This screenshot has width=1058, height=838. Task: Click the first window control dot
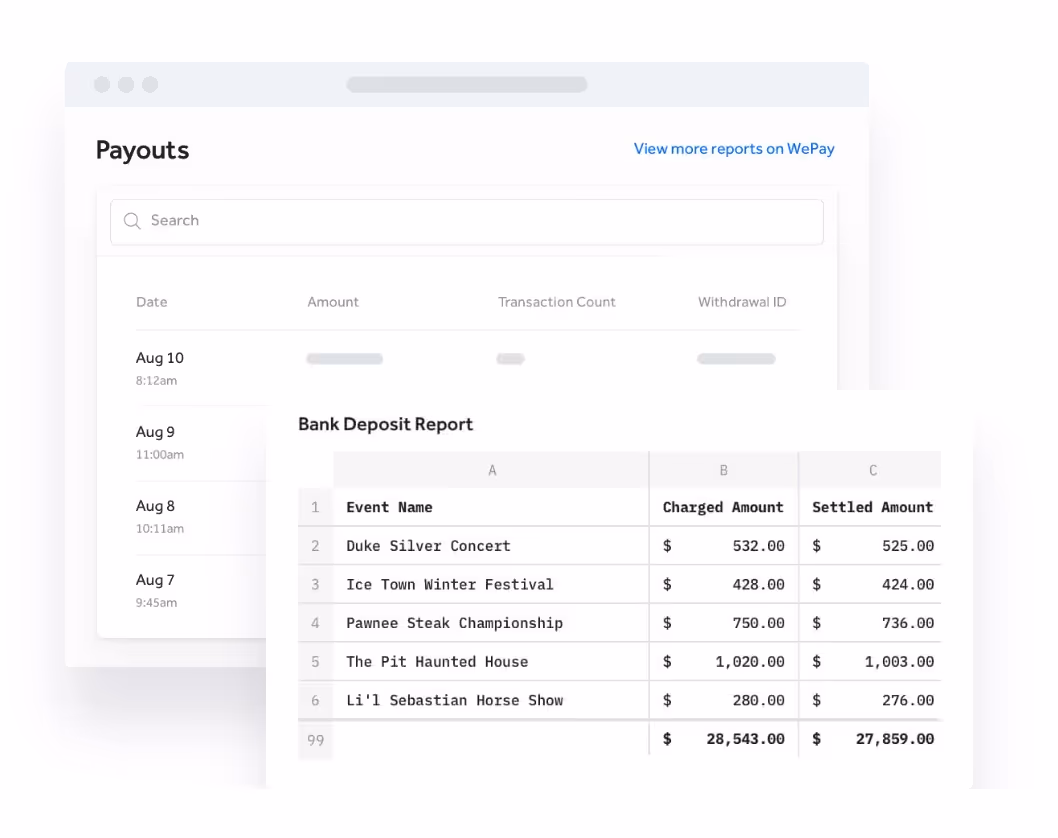pyautogui.click(x=102, y=84)
